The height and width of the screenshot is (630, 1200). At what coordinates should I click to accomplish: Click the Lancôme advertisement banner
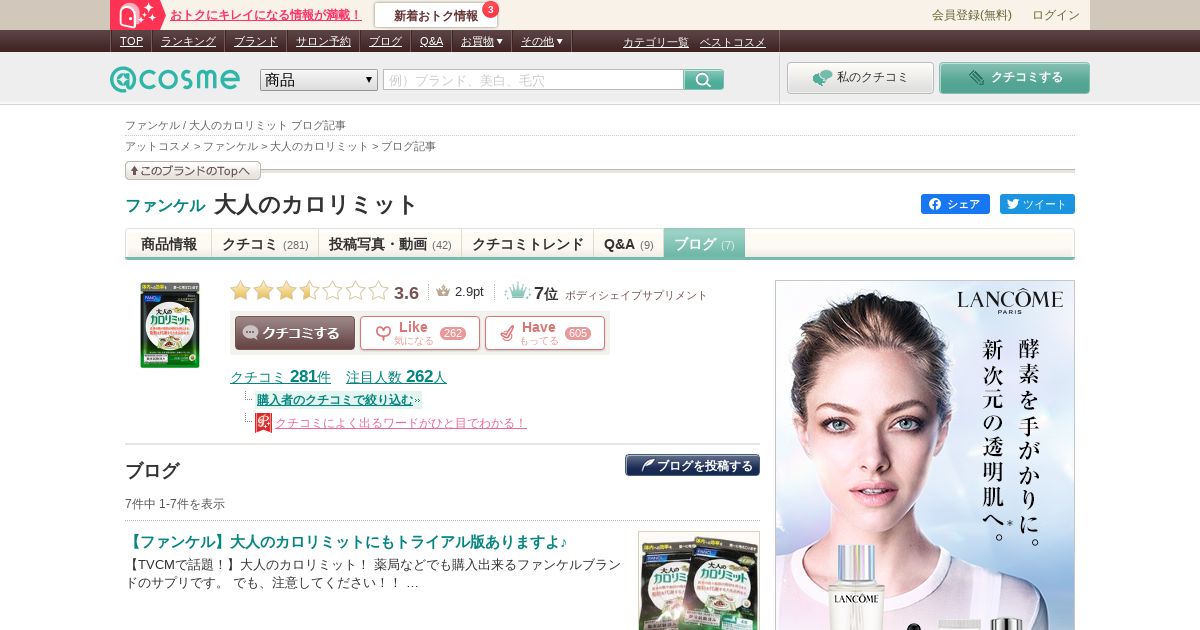click(x=925, y=455)
